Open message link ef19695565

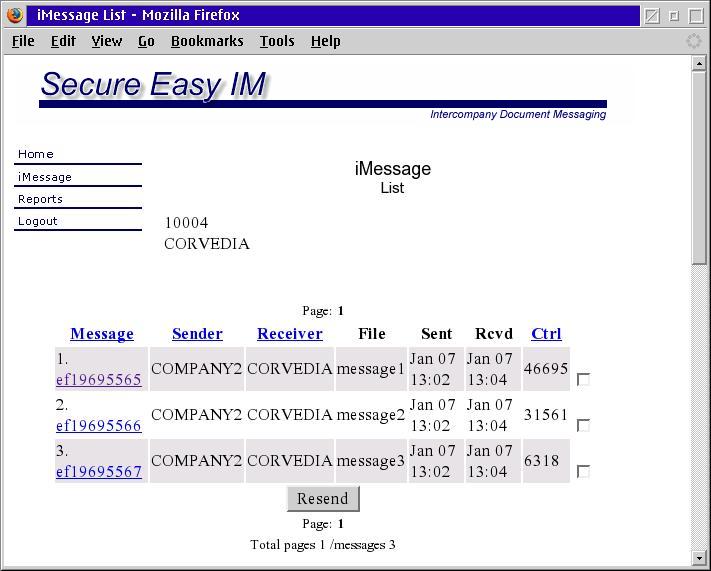click(99, 380)
